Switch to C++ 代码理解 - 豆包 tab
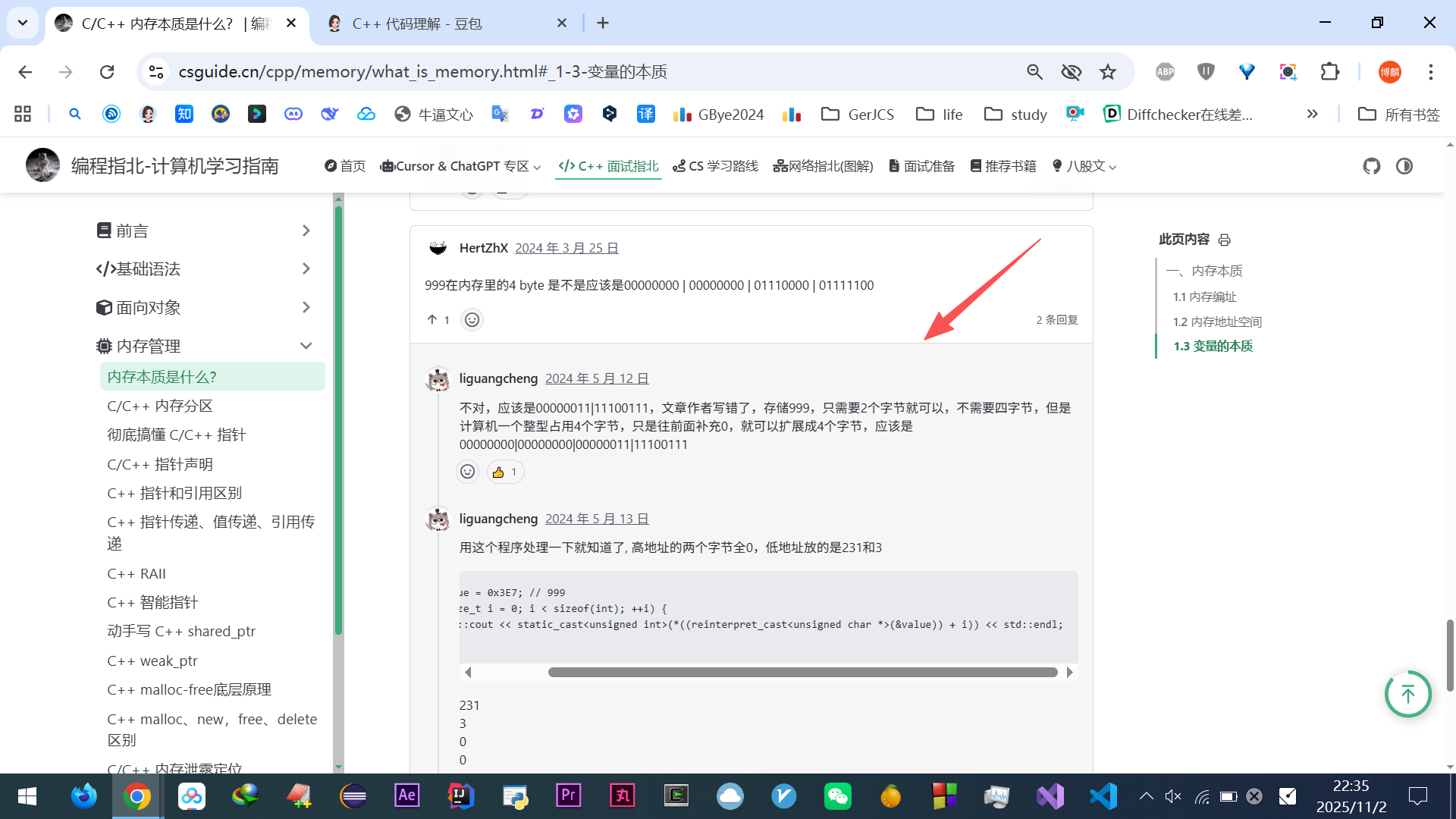The image size is (1456, 819). 416,24
